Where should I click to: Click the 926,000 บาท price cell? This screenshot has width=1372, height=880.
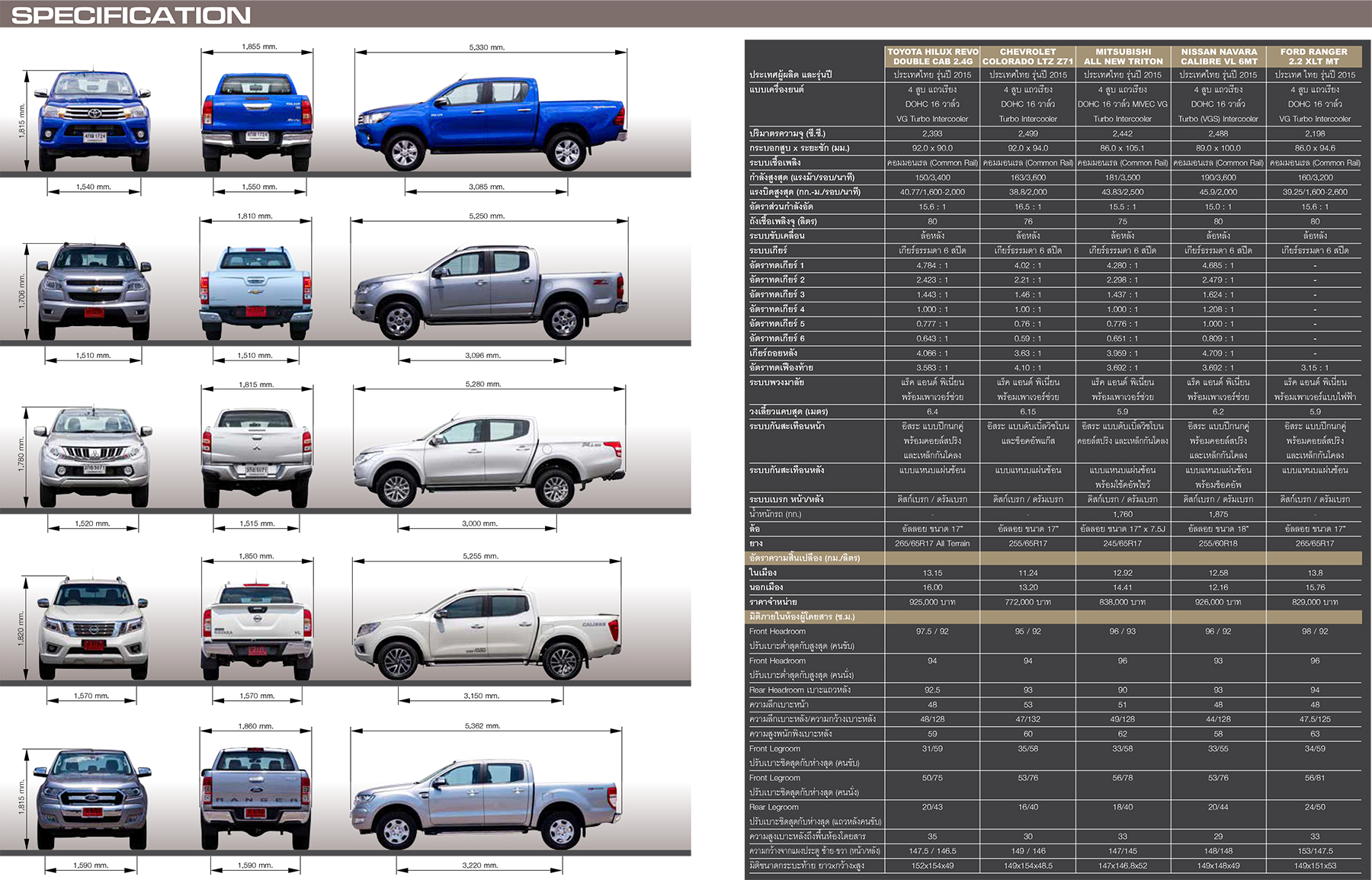[1218, 602]
